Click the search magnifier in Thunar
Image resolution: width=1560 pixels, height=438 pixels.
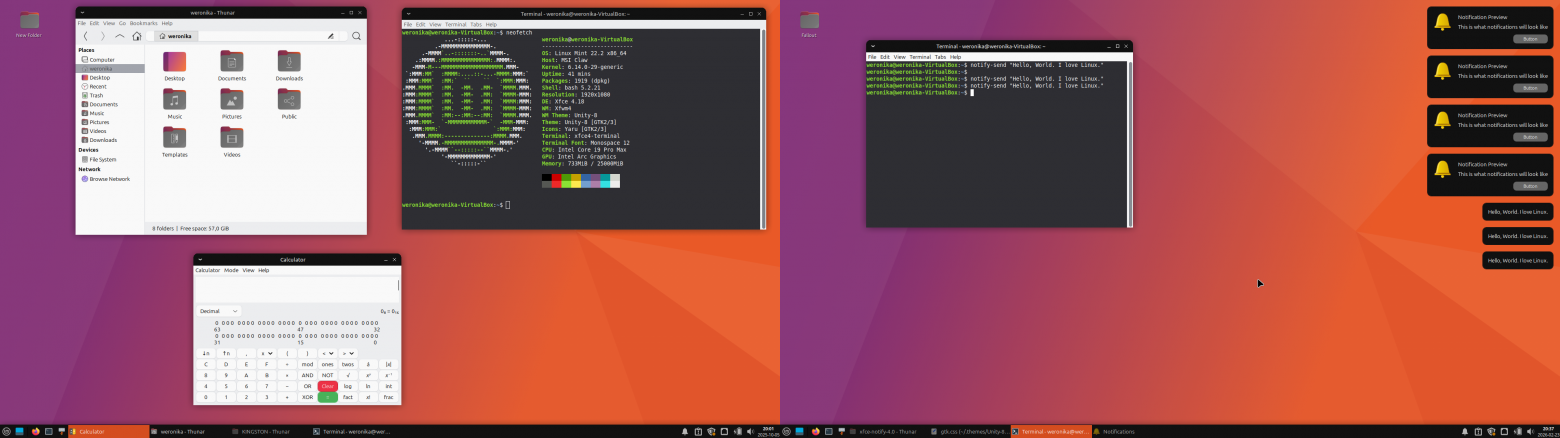click(x=356, y=36)
